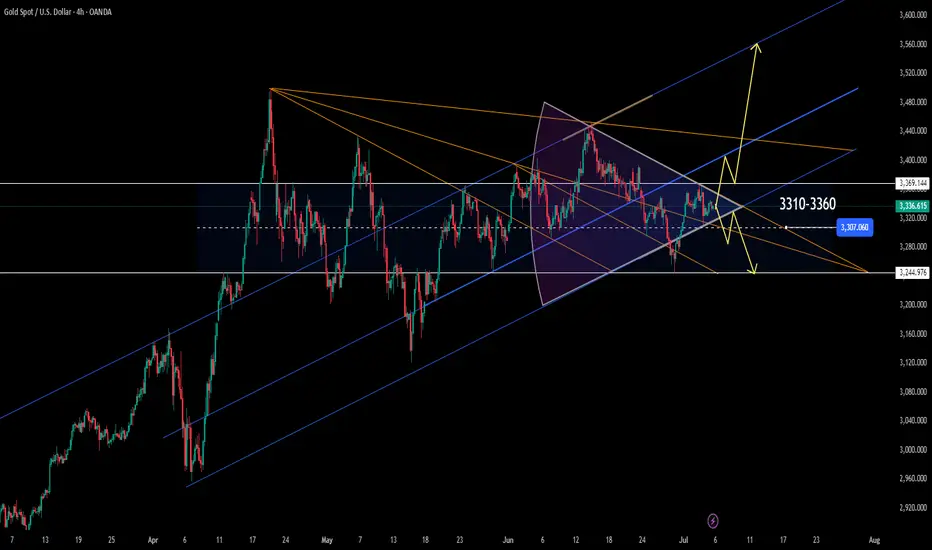Click the 25 date label on time axis

(x=112, y=540)
